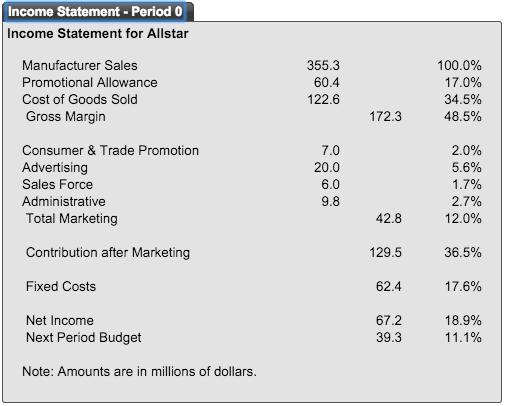This screenshot has height=406, width=505.
Task: Select the Manufacturer Sales row label
Action: 80,65
